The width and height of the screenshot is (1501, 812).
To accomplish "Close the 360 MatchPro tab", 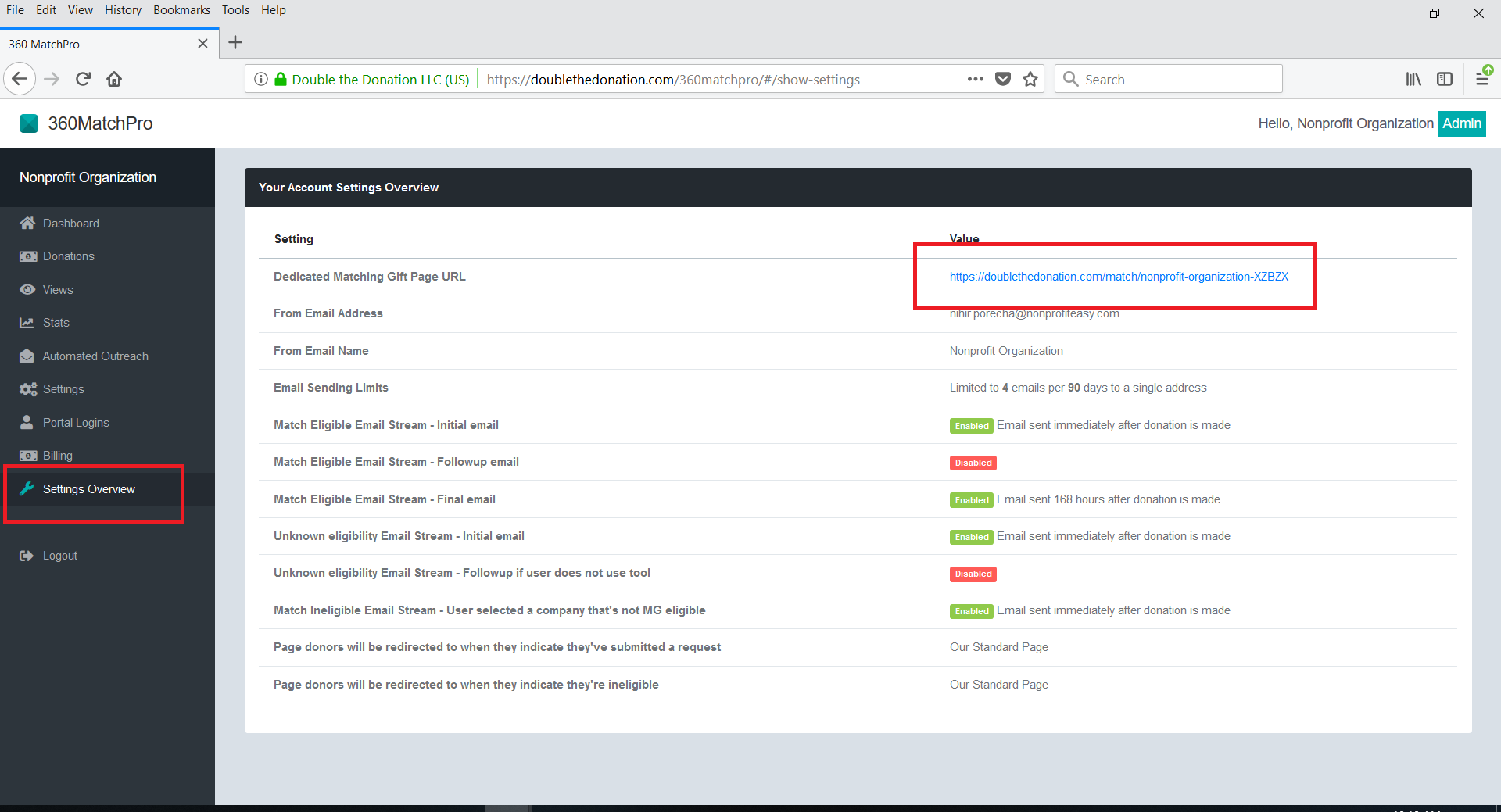I will (202, 44).
